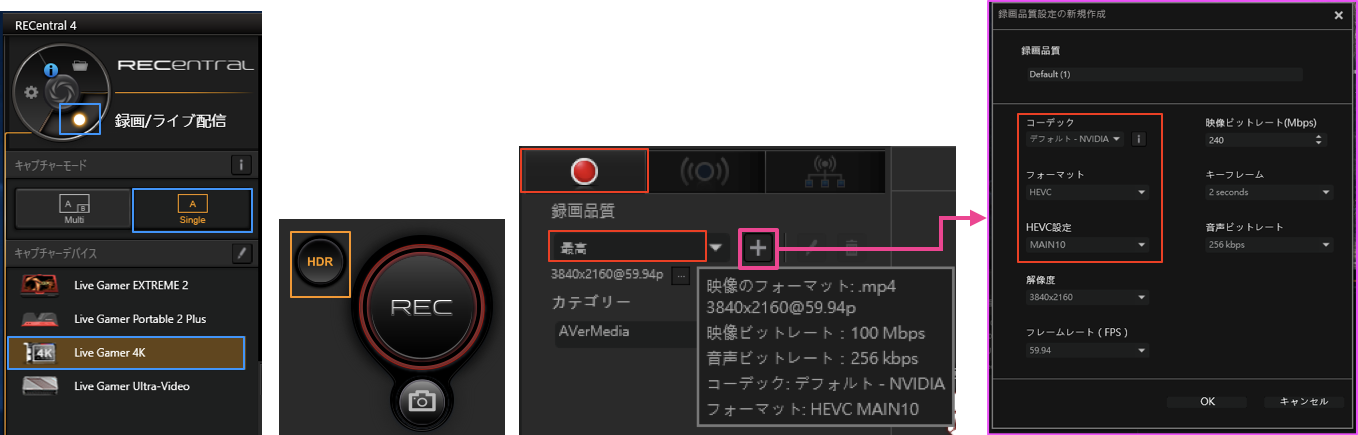Click the AVerMedia category field
Image resolution: width=1358 pixels, height=435 pixels.
625,331
